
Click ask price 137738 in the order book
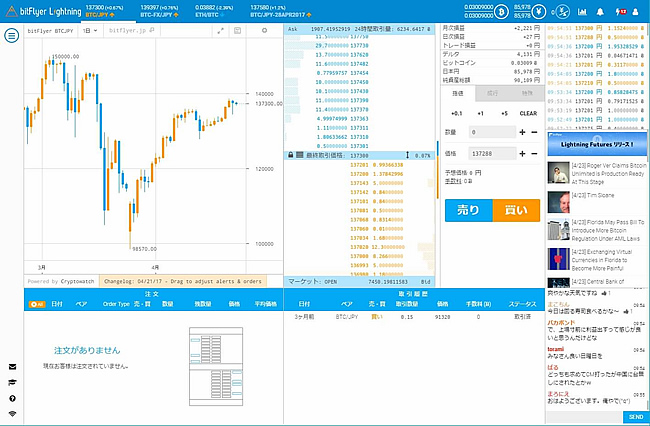coord(359,46)
